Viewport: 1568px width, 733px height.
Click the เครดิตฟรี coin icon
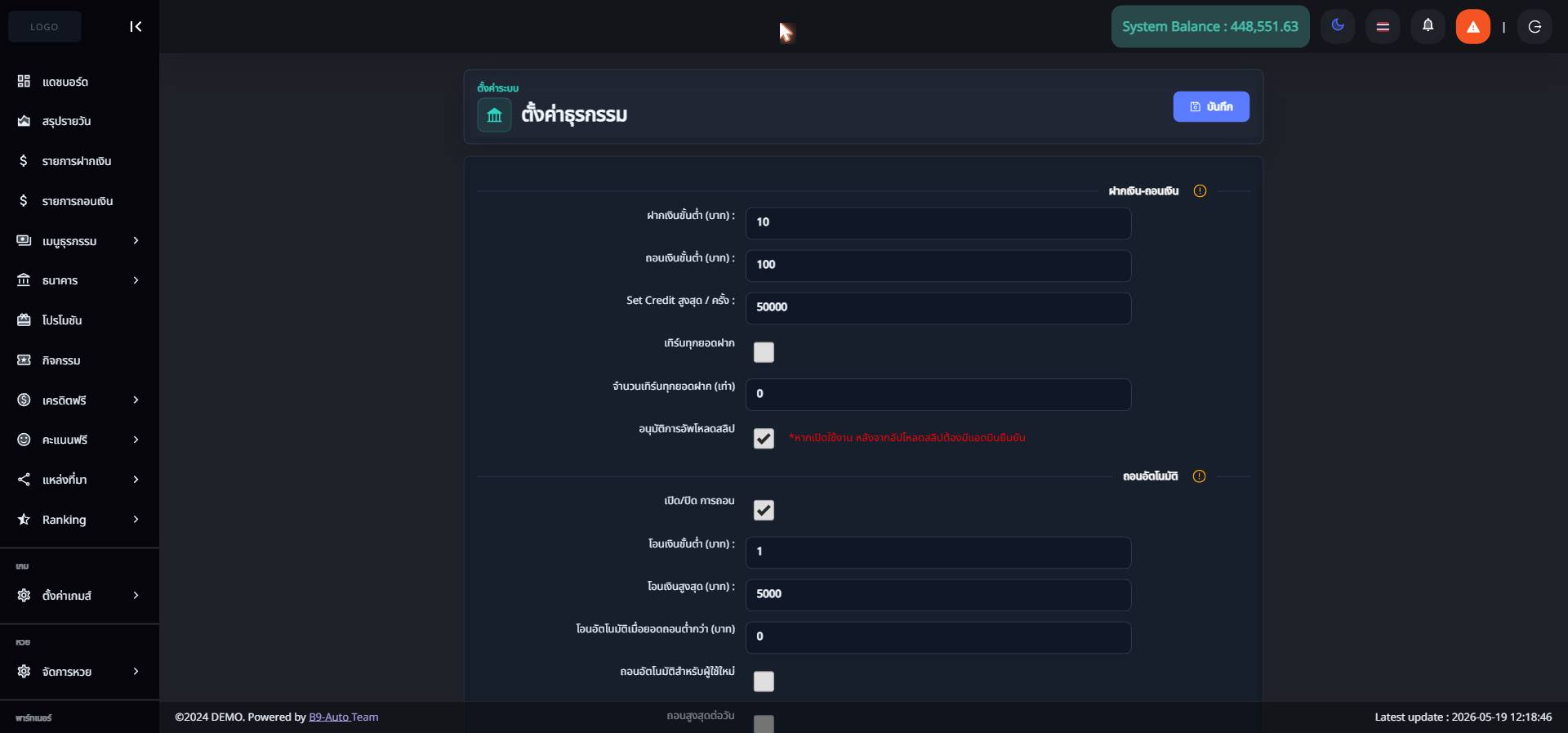24,400
